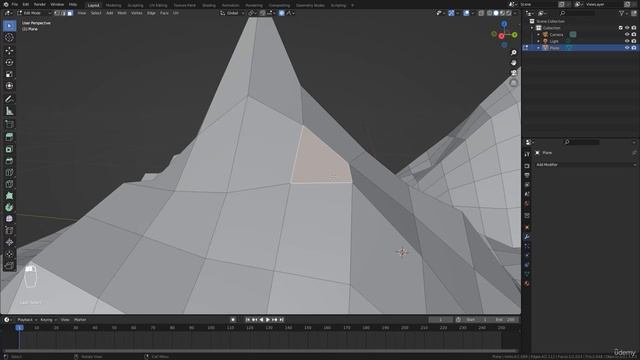
Task: Choose the Move tool
Action: [x=9, y=51]
